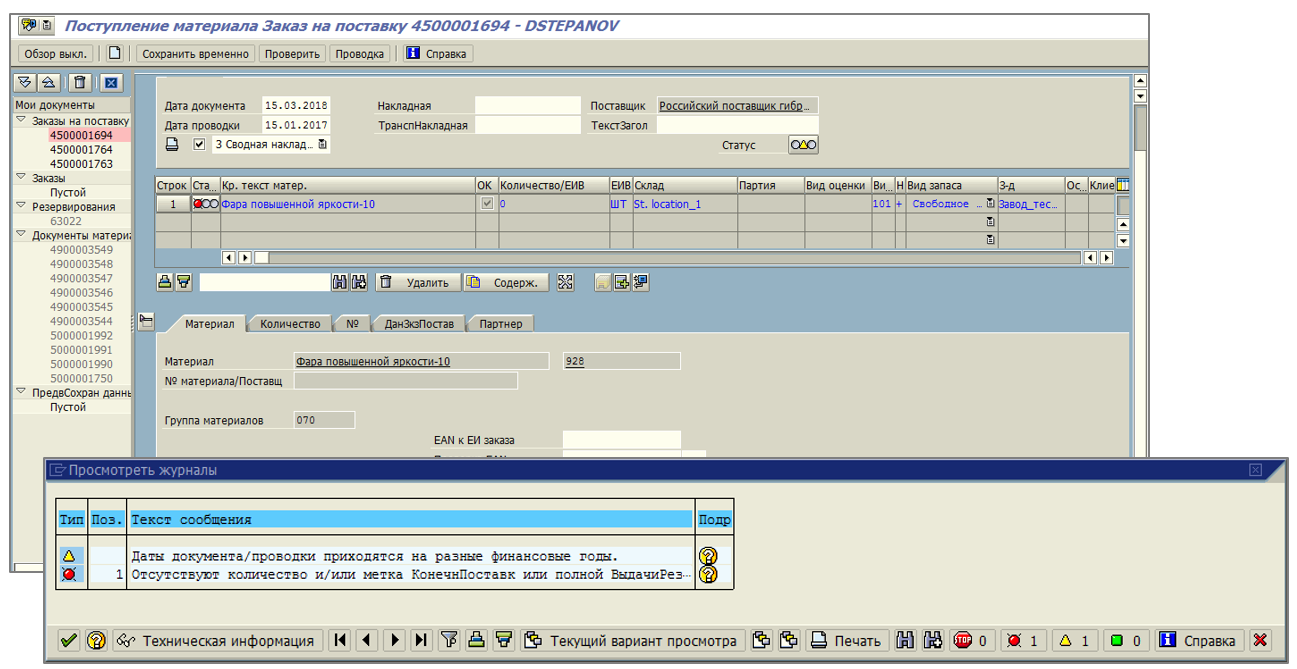The height and width of the screenshot is (669, 1297).
Task: Switch to the Партнер tab
Action: 500,323
